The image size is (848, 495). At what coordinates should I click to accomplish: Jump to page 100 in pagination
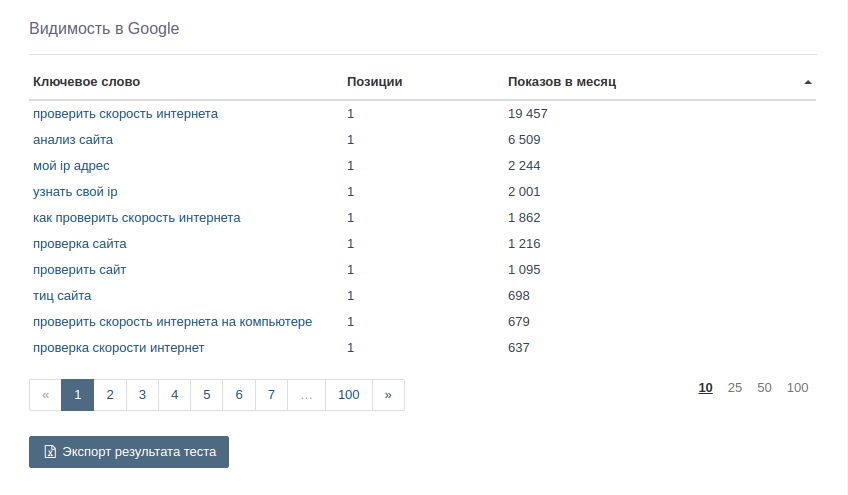coord(348,395)
